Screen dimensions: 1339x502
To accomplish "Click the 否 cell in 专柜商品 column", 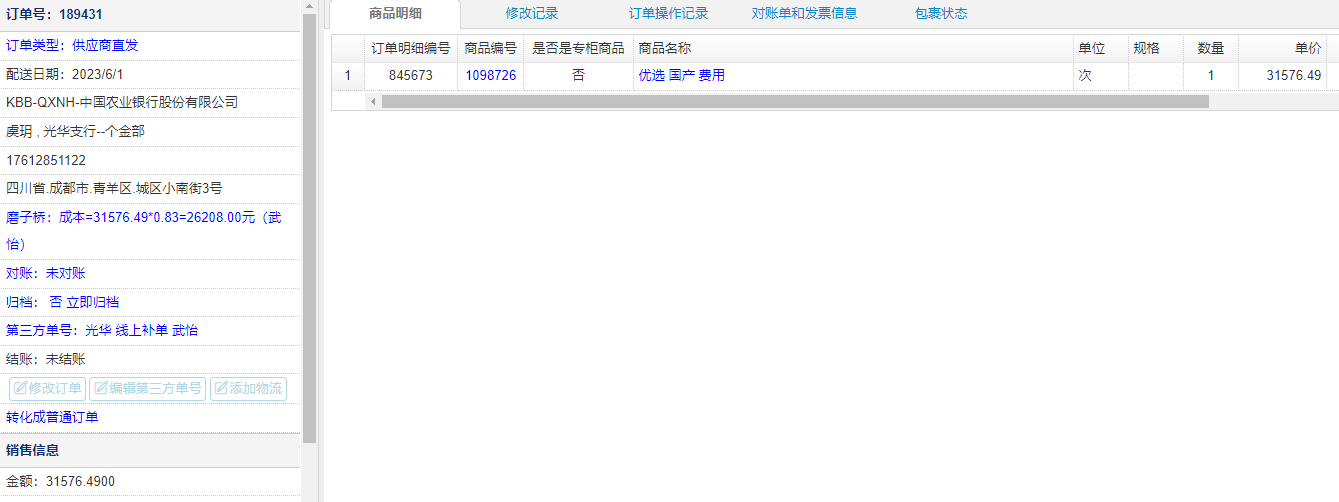I will [x=578, y=75].
